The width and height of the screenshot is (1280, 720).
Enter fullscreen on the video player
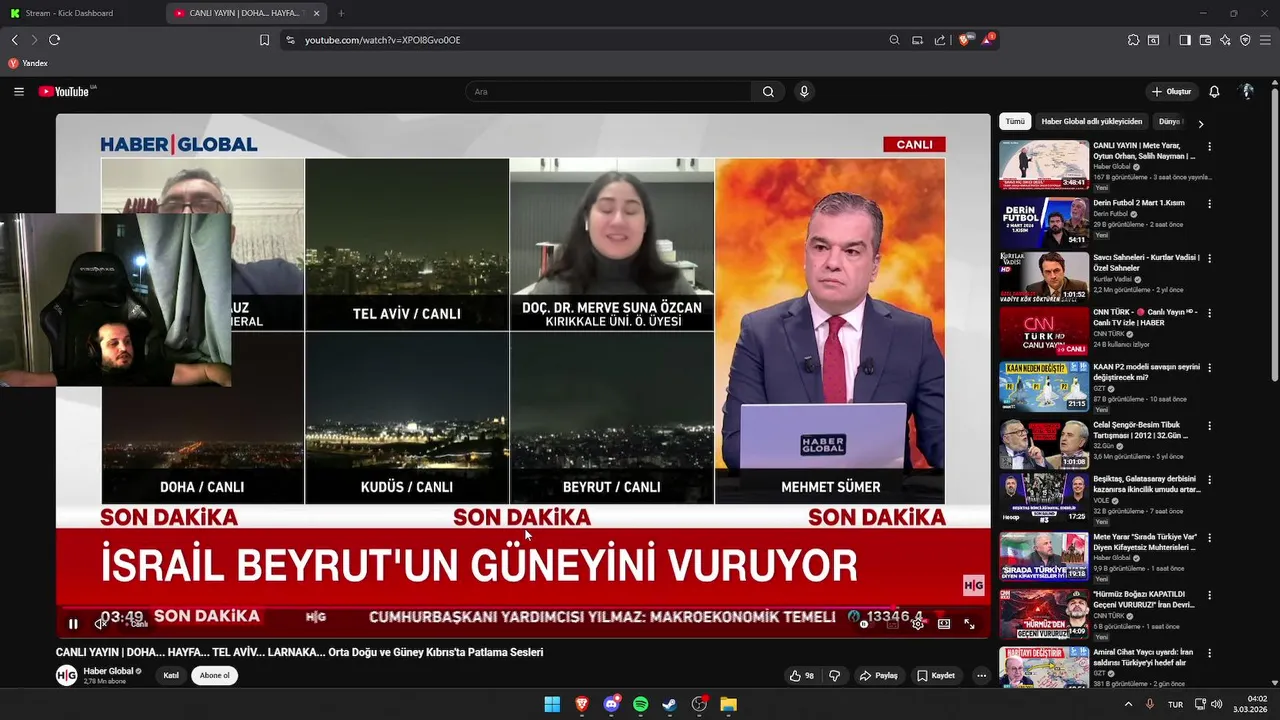click(969, 624)
